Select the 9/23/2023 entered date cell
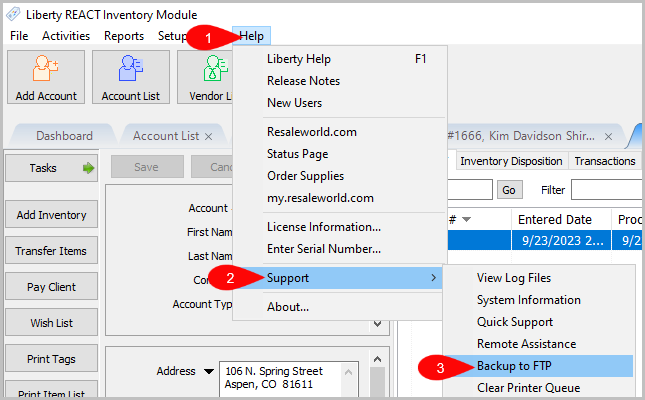The image size is (645, 400). (x=561, y=240)
